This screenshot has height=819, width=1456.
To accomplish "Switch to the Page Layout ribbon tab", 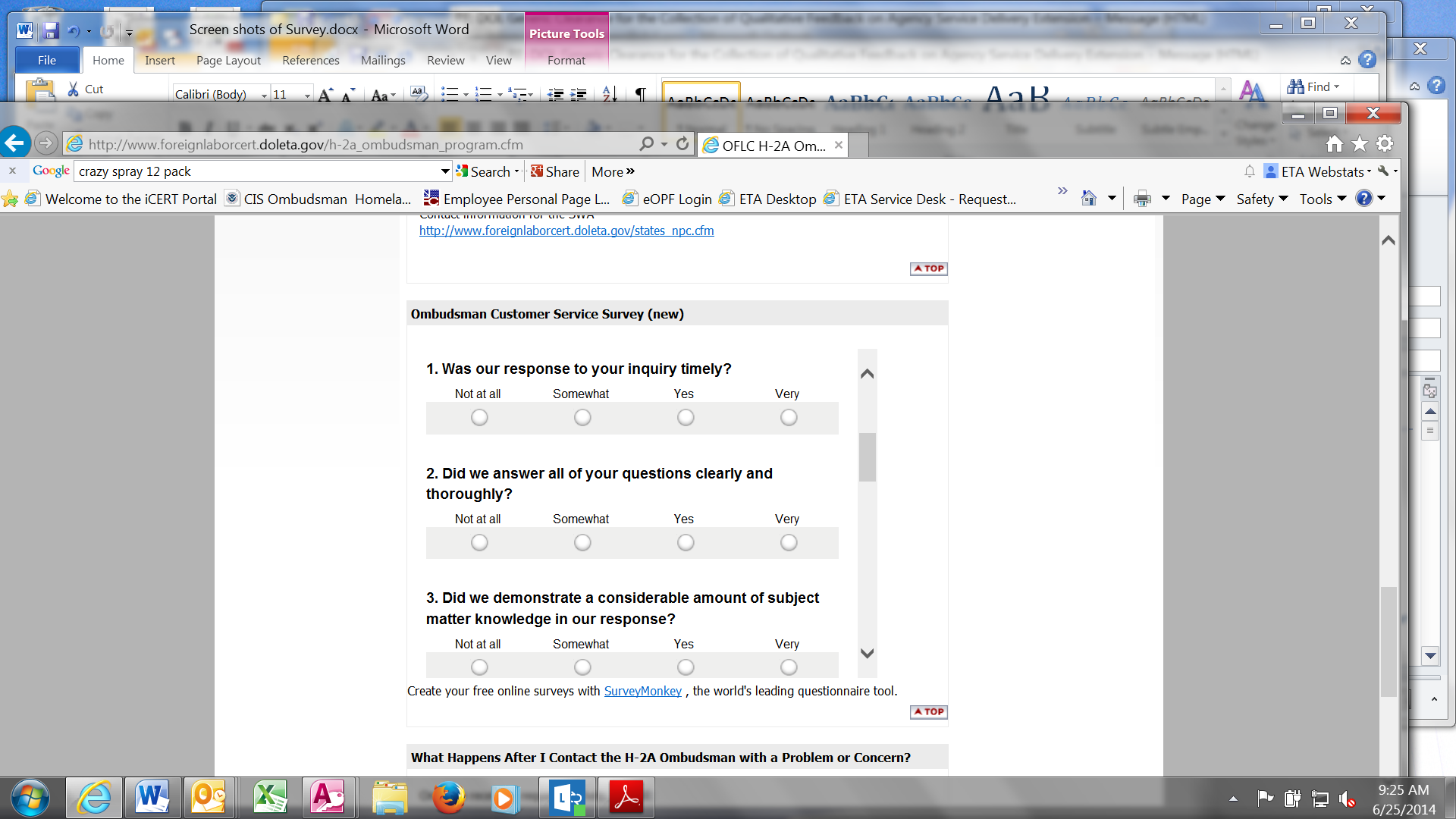I will pyautogui.click(x=228, y=61).
